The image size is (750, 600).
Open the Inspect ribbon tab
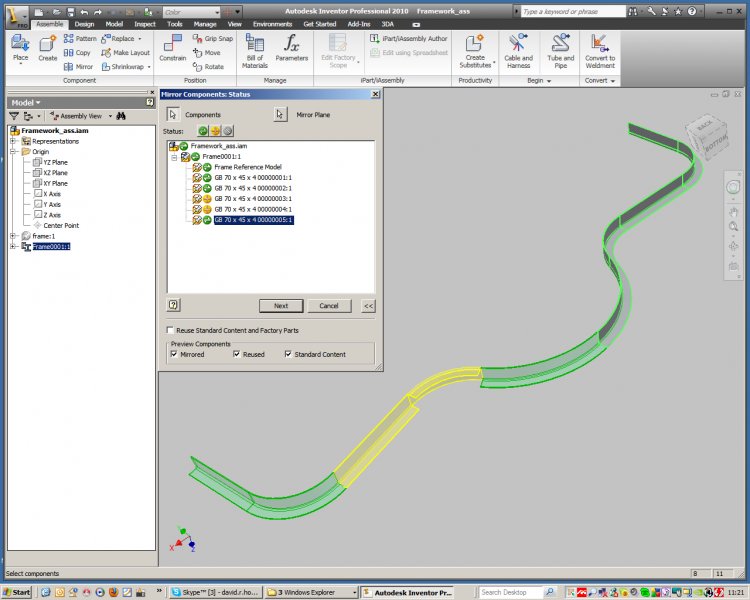point(144,24)
